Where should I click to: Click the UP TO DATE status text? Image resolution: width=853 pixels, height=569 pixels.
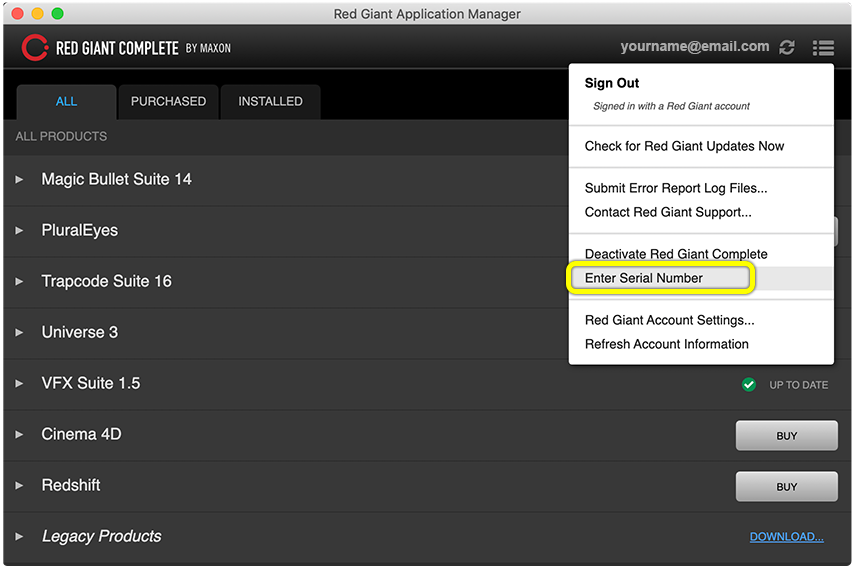(x=799, y=385)
